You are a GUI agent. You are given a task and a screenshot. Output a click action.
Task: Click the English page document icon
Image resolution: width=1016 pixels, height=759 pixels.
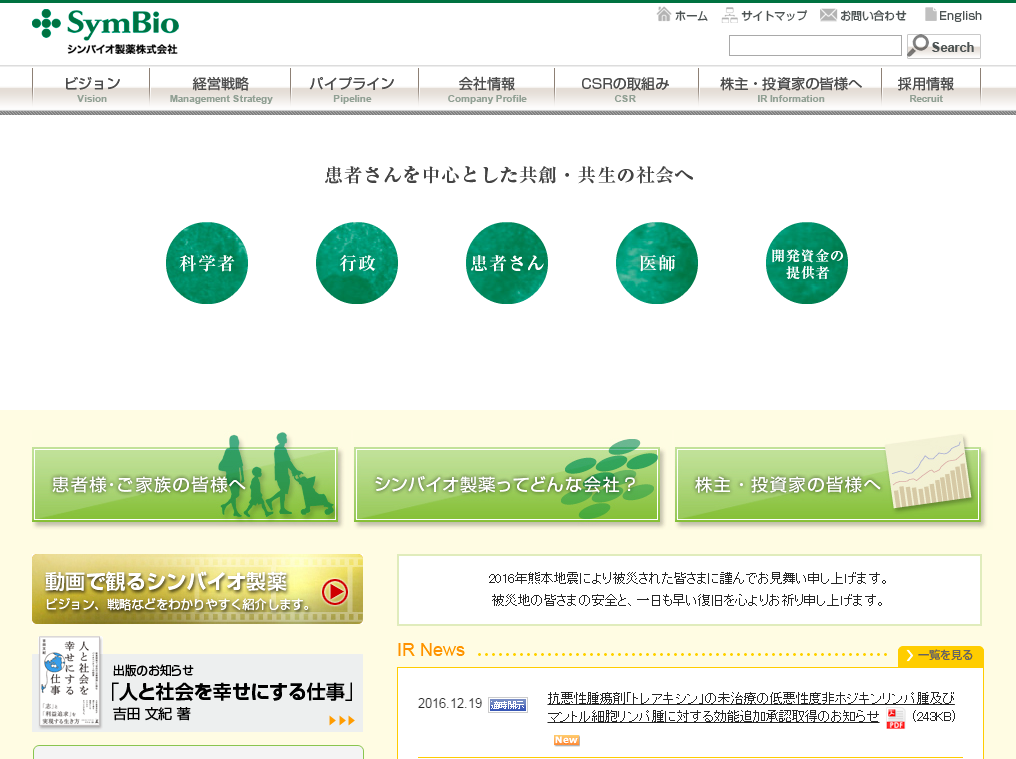(930, 14)
